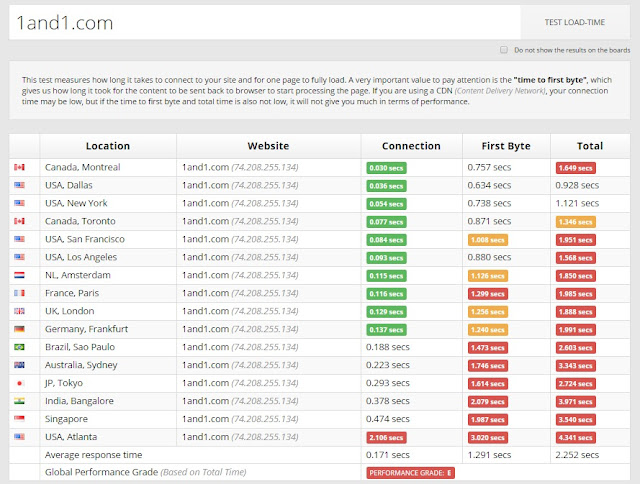The width and height of the screenshot is (640, 484).
Task: Click the Total column header
Action: [x=590, y=146]
